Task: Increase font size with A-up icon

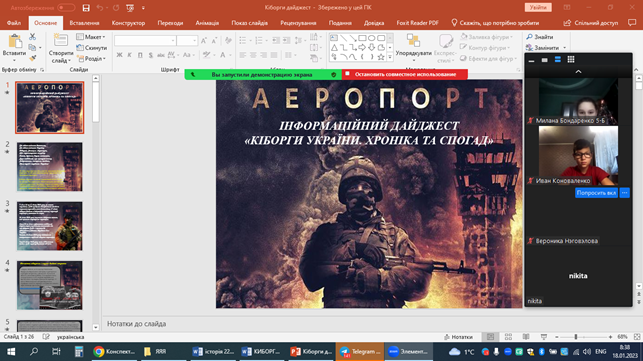Action: coord(204,41)
